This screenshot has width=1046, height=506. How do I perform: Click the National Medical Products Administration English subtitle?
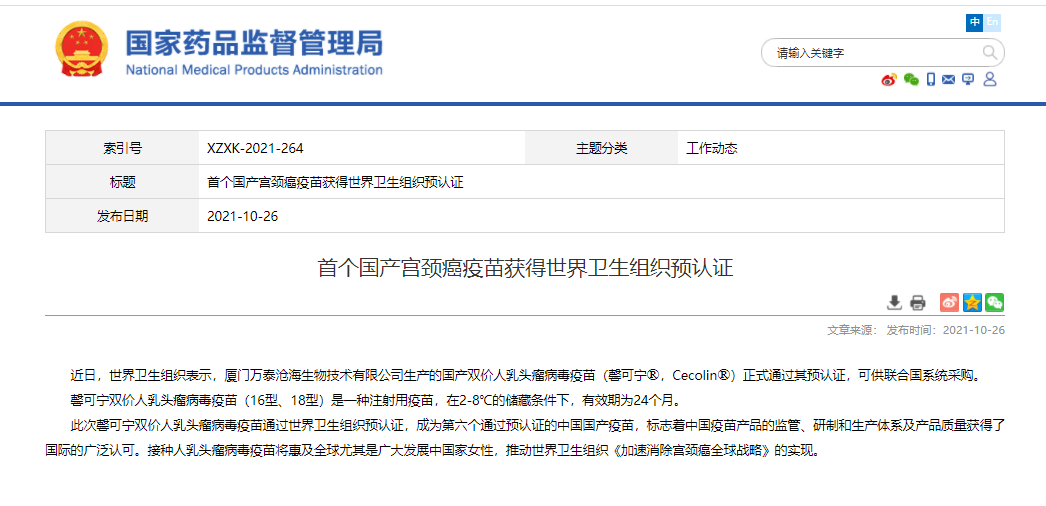254,70
